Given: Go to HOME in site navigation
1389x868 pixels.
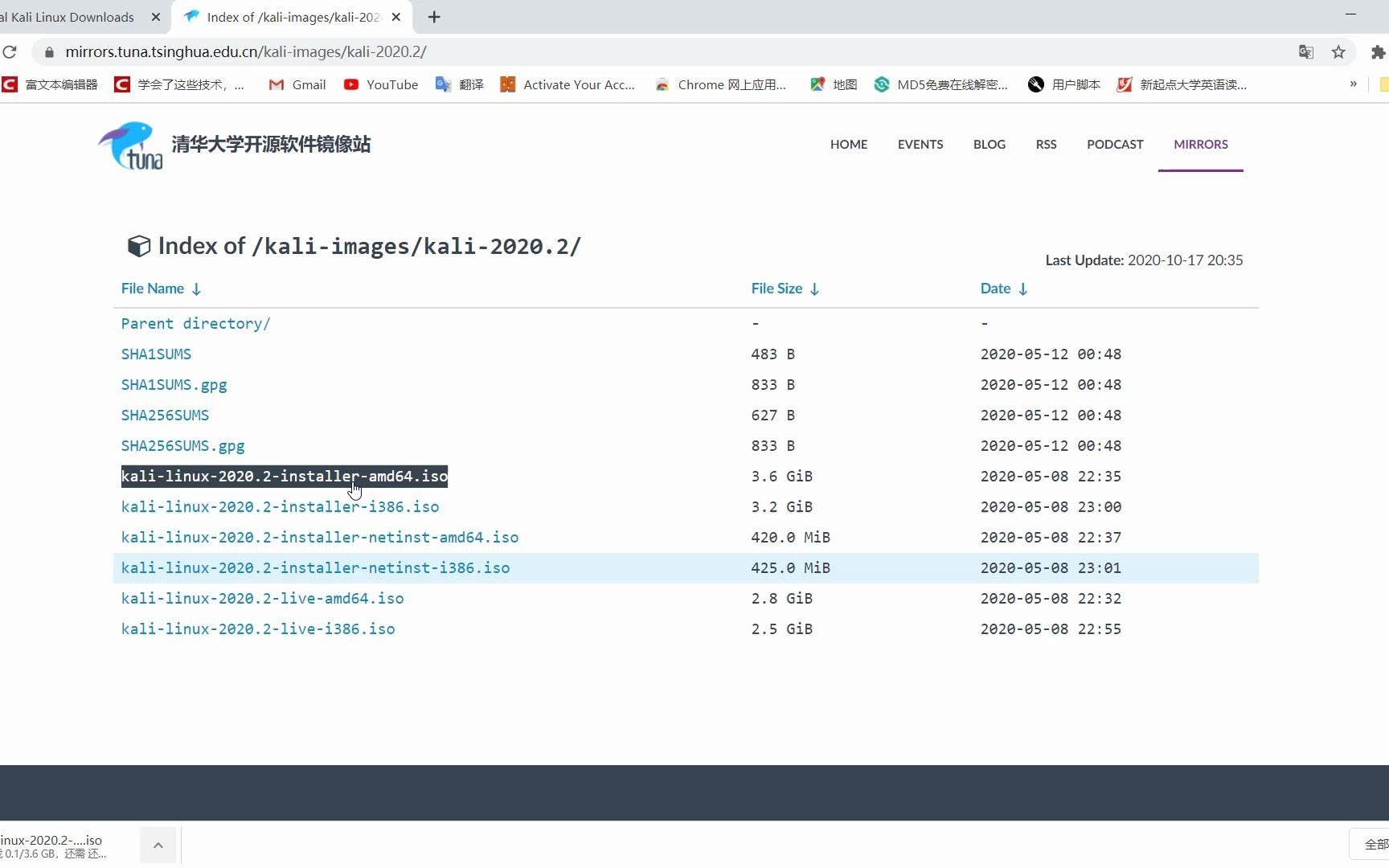Looking at the screenshot, I should [849, 145].
